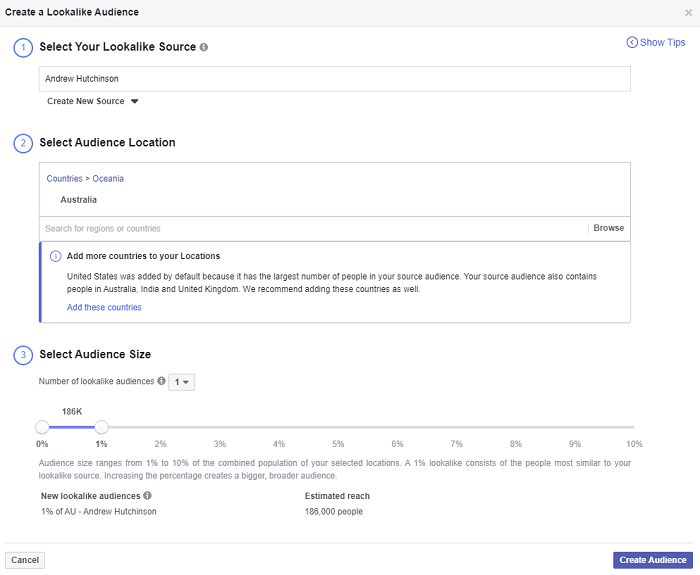Click info icon next to lookalike audiences number
700x575 pixels.
[x=161, y=381]
